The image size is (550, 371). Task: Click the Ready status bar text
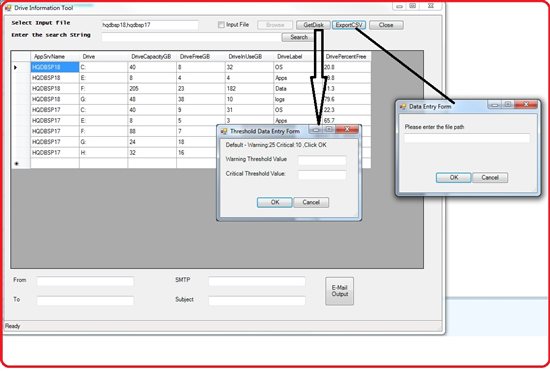pos(13,326)
